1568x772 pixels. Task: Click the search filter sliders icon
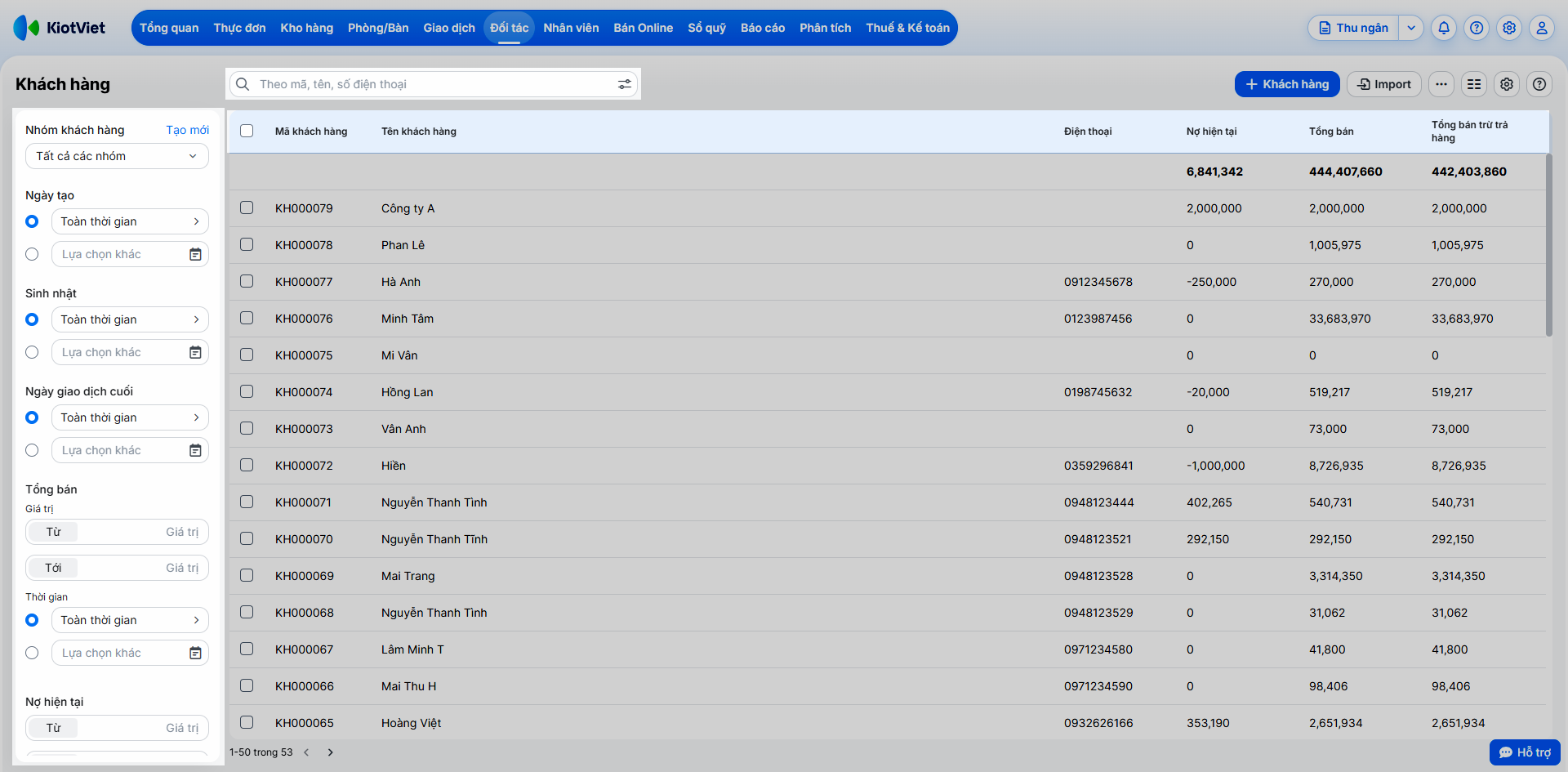point(625,84)
